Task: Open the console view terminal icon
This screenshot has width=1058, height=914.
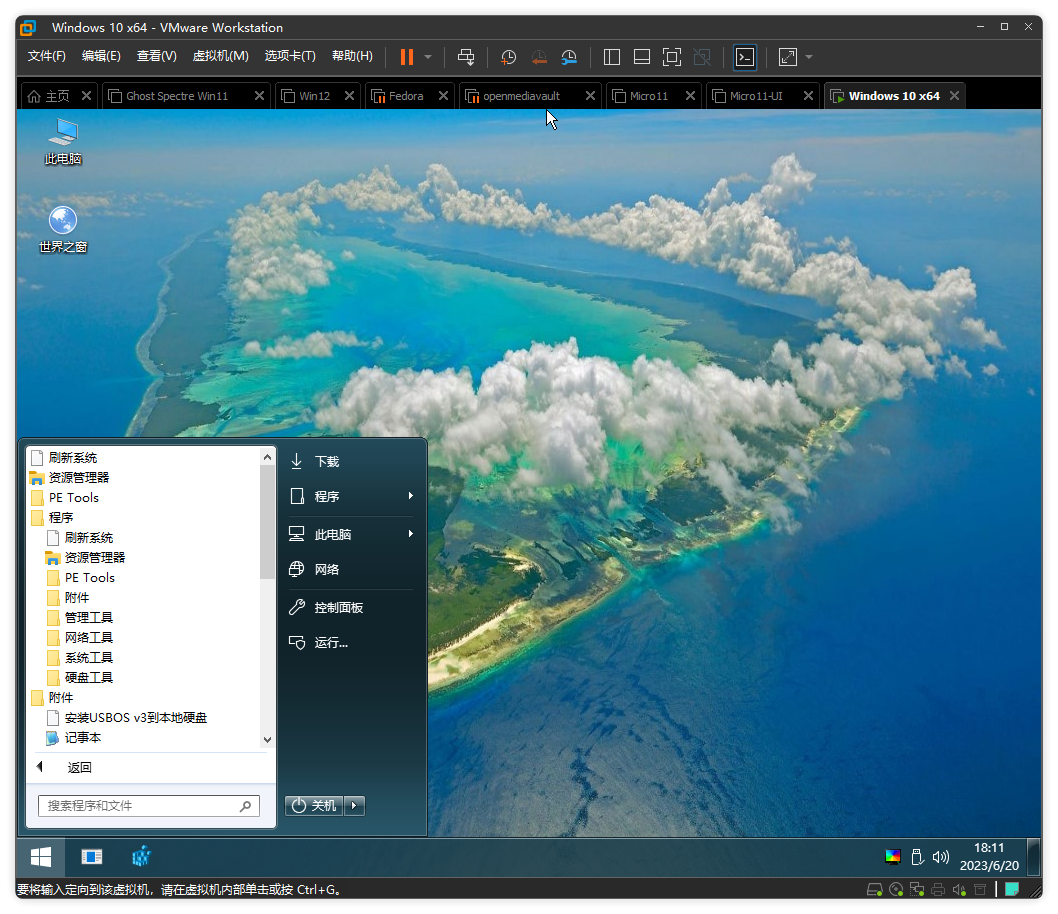Action: pos(745,57)
